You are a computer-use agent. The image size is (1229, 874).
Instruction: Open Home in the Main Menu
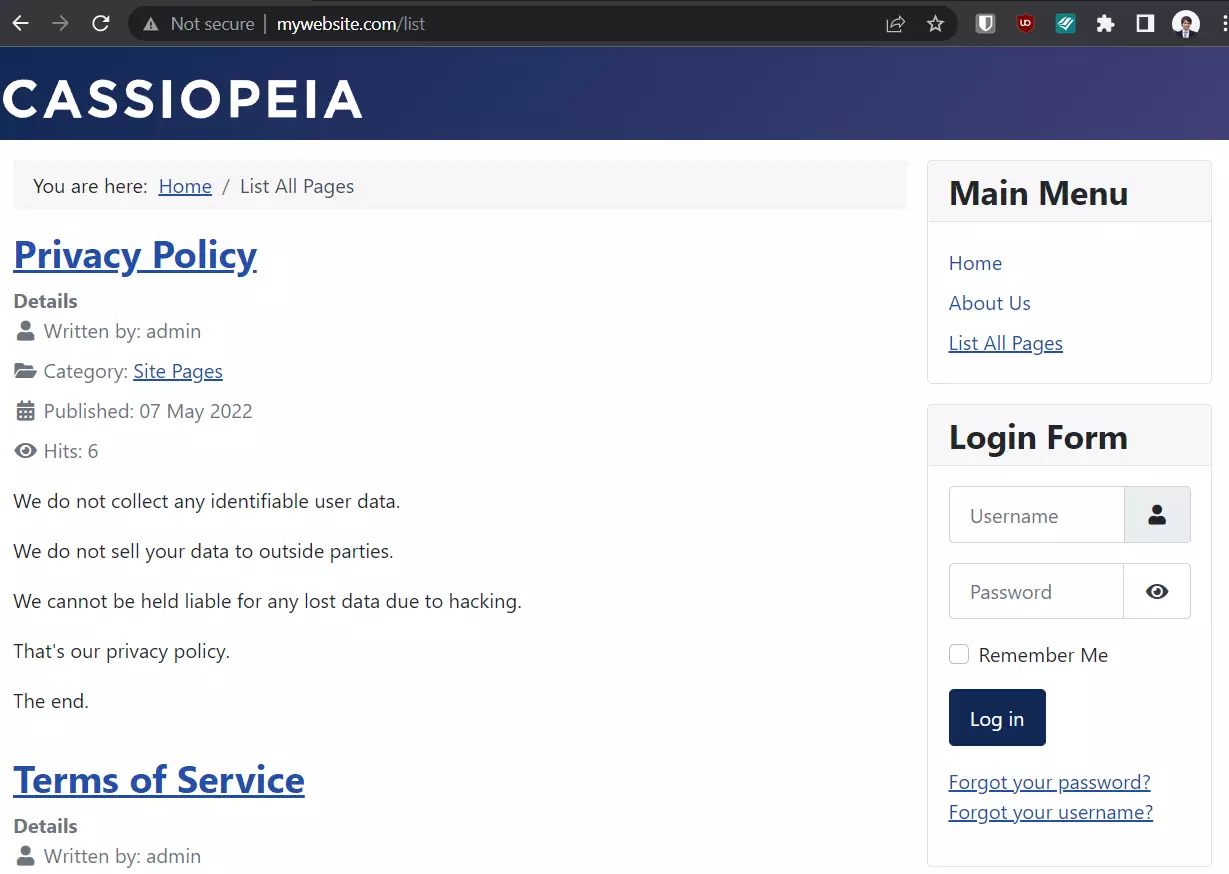tap(975, 263)
